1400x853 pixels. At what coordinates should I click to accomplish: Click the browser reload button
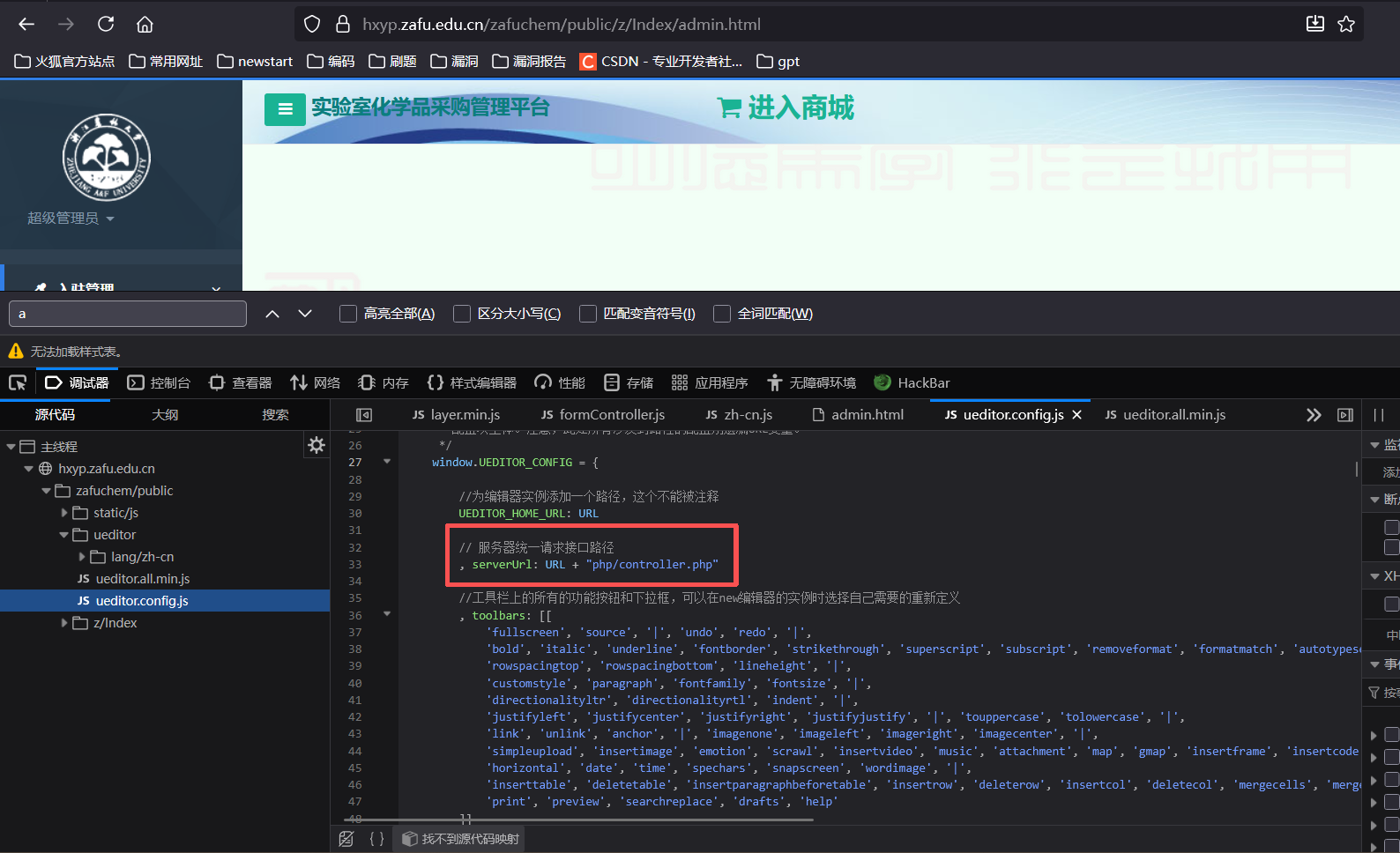pyautogui.click(x=106, y=24)
